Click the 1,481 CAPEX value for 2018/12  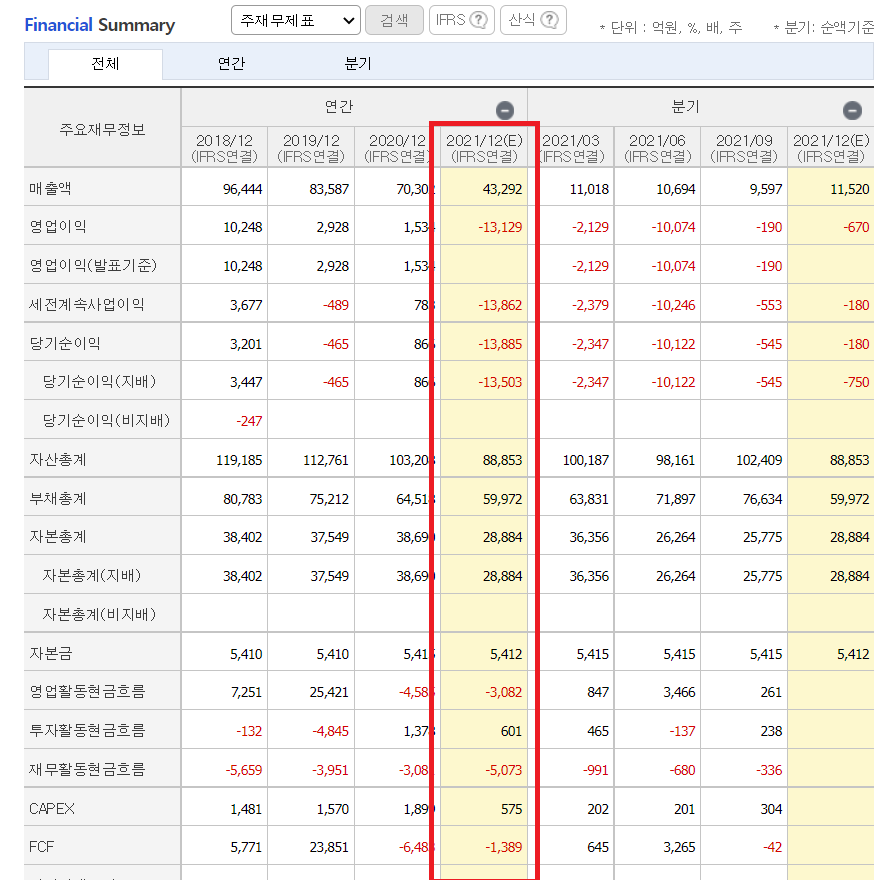(246, 809)
